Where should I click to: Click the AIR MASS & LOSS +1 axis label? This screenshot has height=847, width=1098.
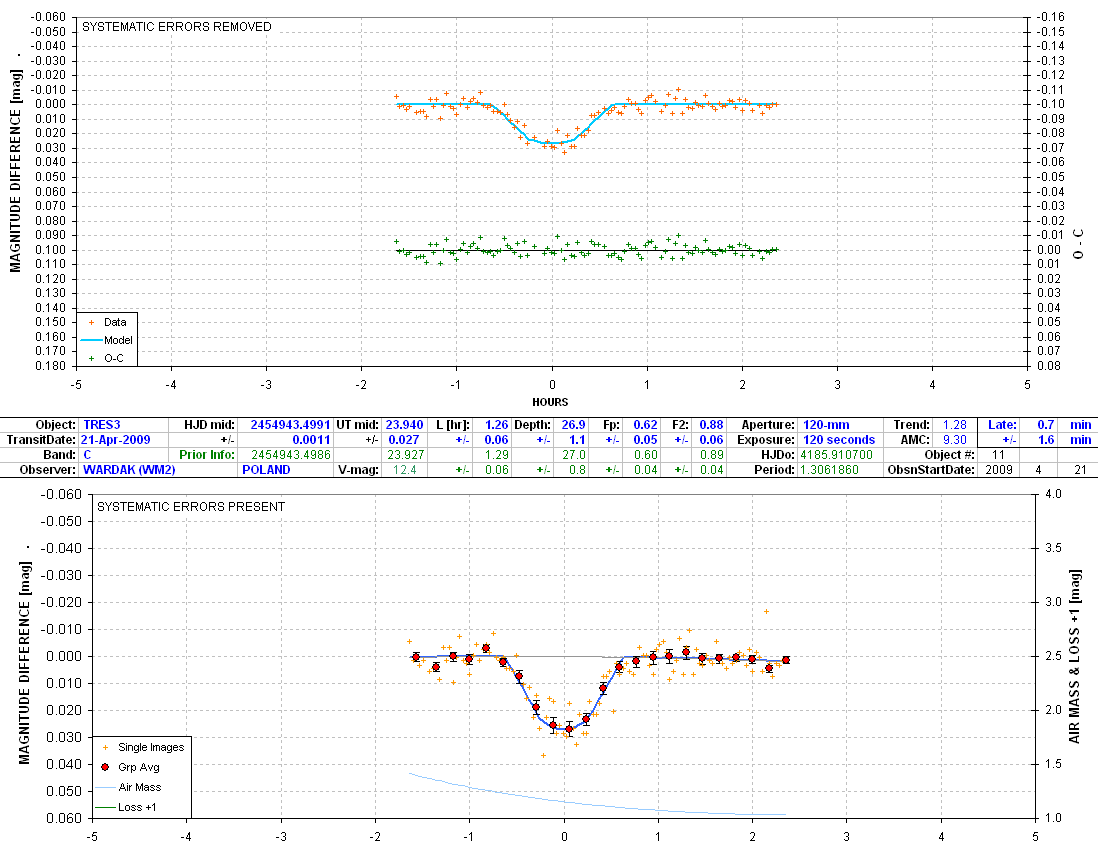(1076, 656)
